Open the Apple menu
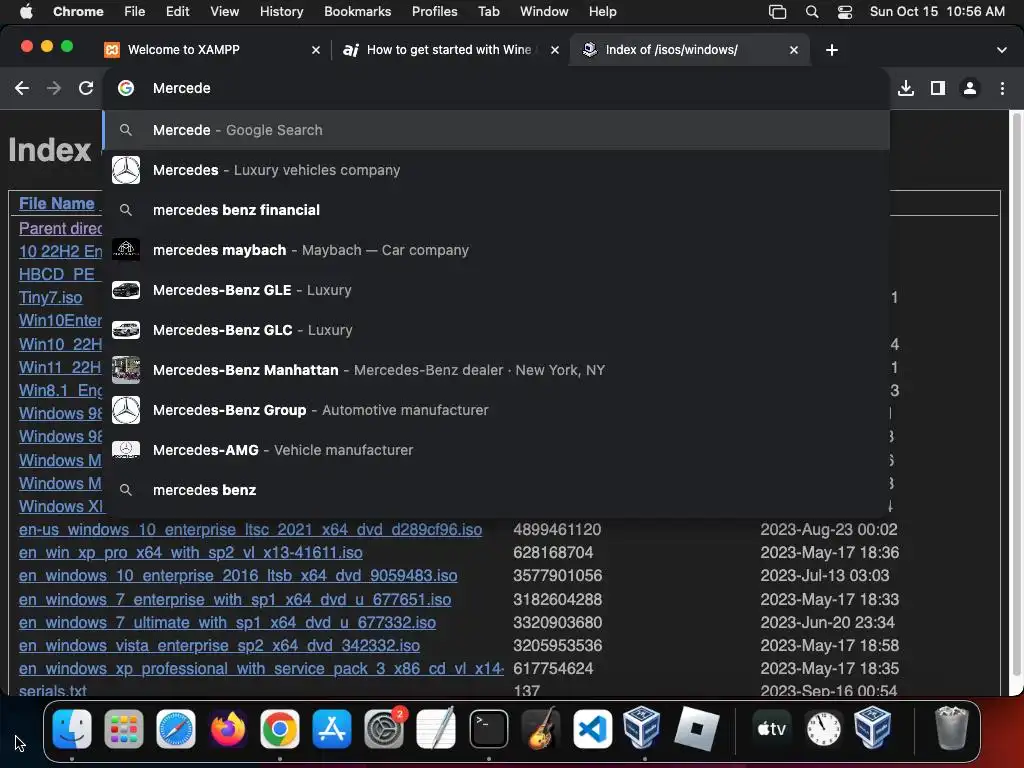This screenshot has width=1024, height=768. [x=26, y=12]
